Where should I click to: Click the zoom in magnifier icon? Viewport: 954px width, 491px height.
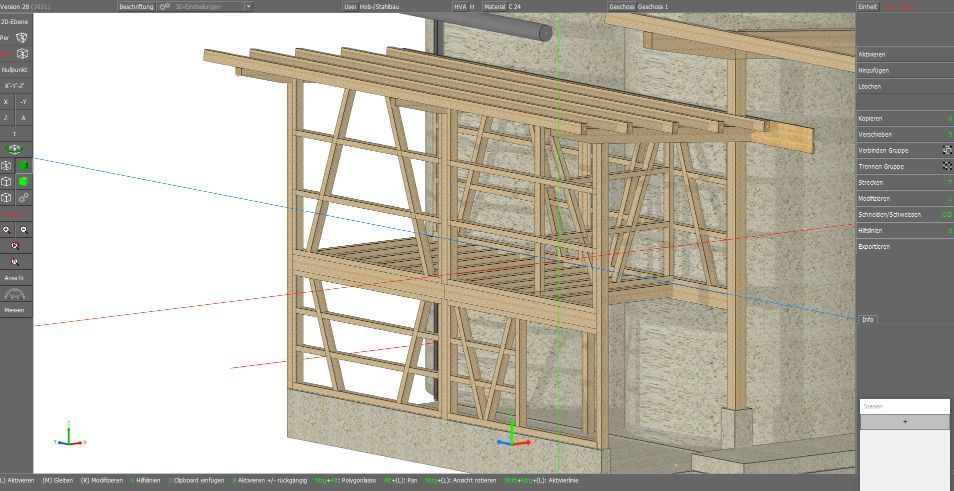tap(6, 229)
